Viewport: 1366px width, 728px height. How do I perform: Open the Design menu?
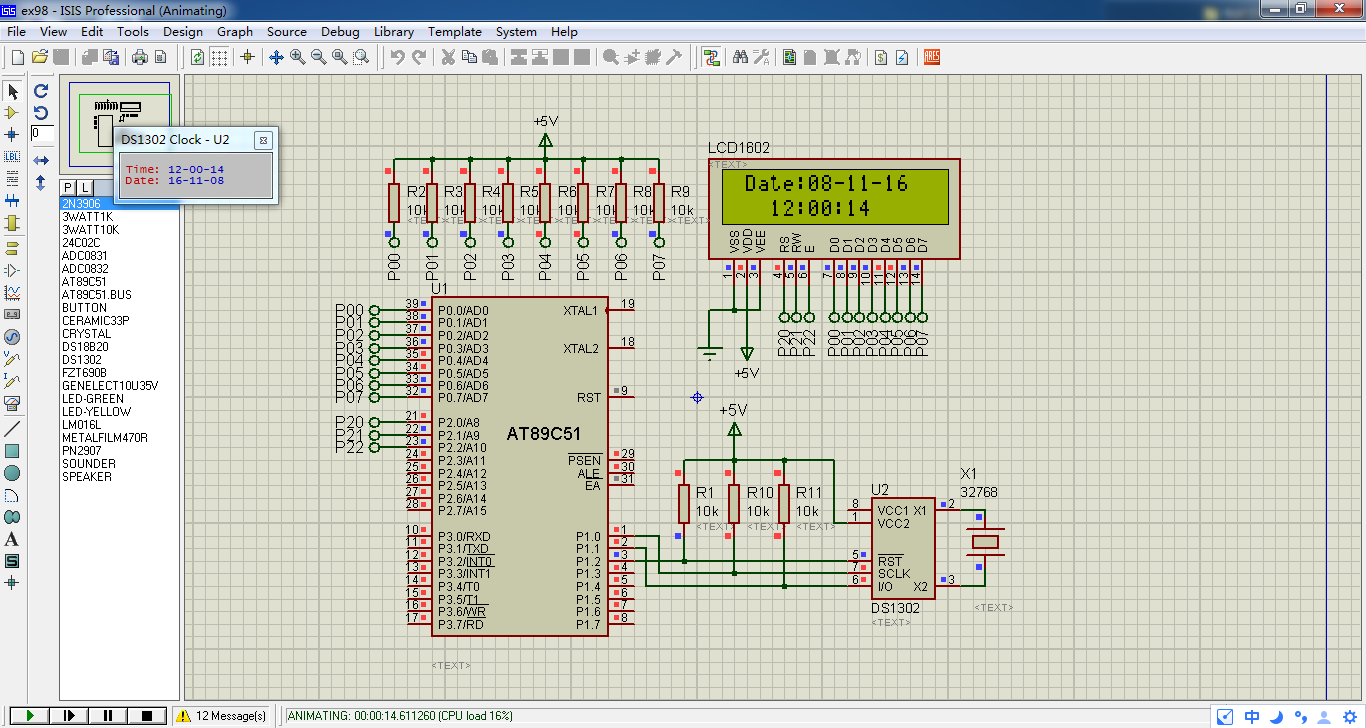click(183, 31)
